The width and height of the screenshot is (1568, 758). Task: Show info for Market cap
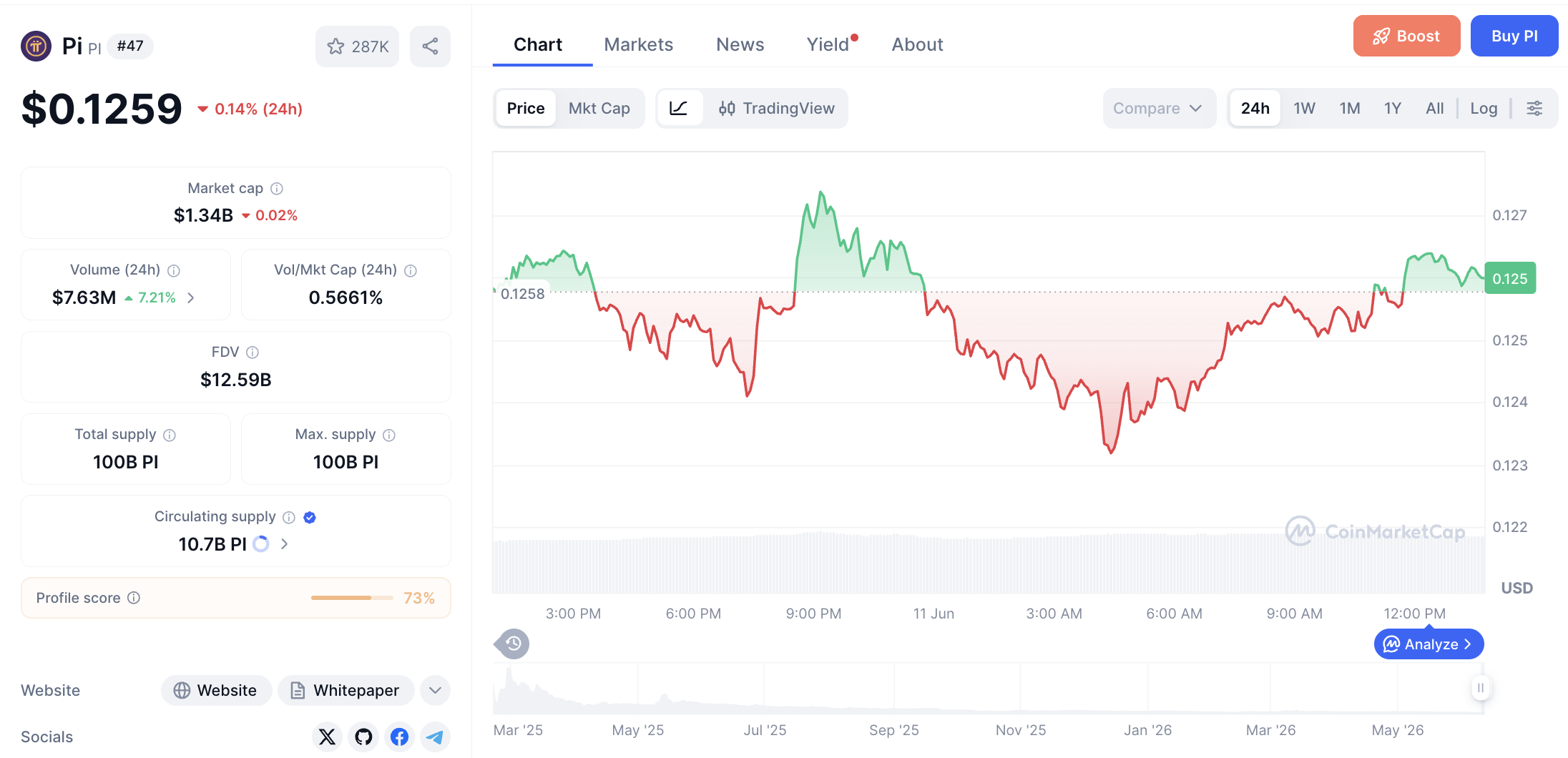click(277, 189)
